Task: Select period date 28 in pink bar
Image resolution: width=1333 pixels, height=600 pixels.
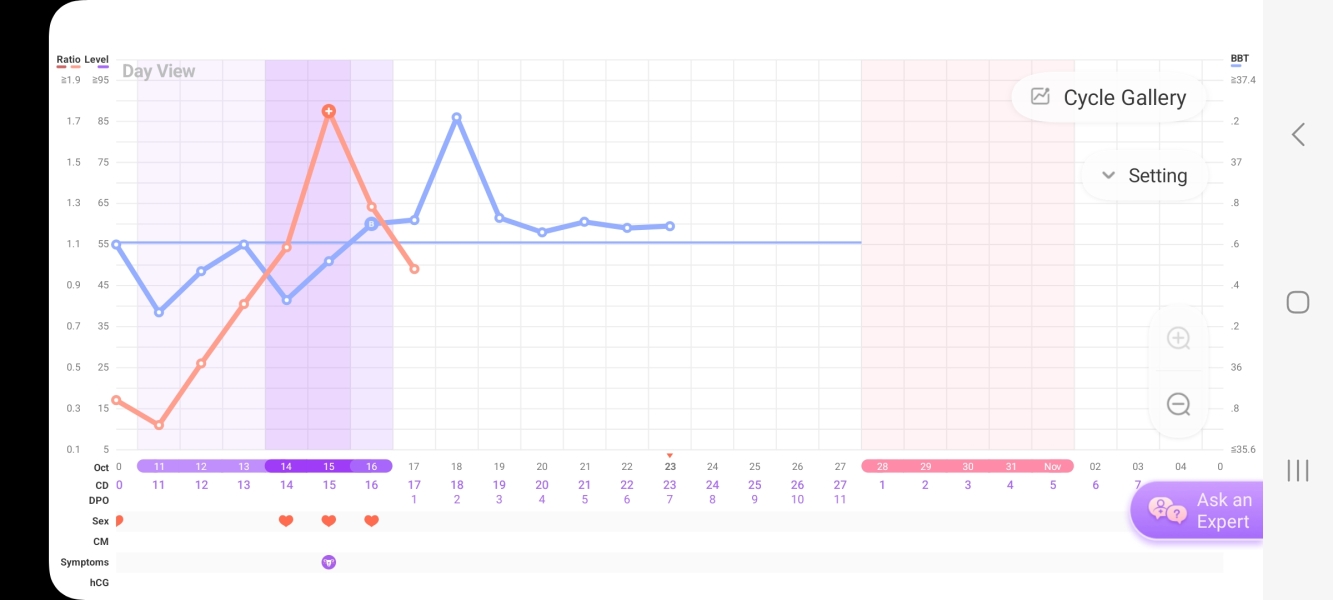Action: point(882,466)
